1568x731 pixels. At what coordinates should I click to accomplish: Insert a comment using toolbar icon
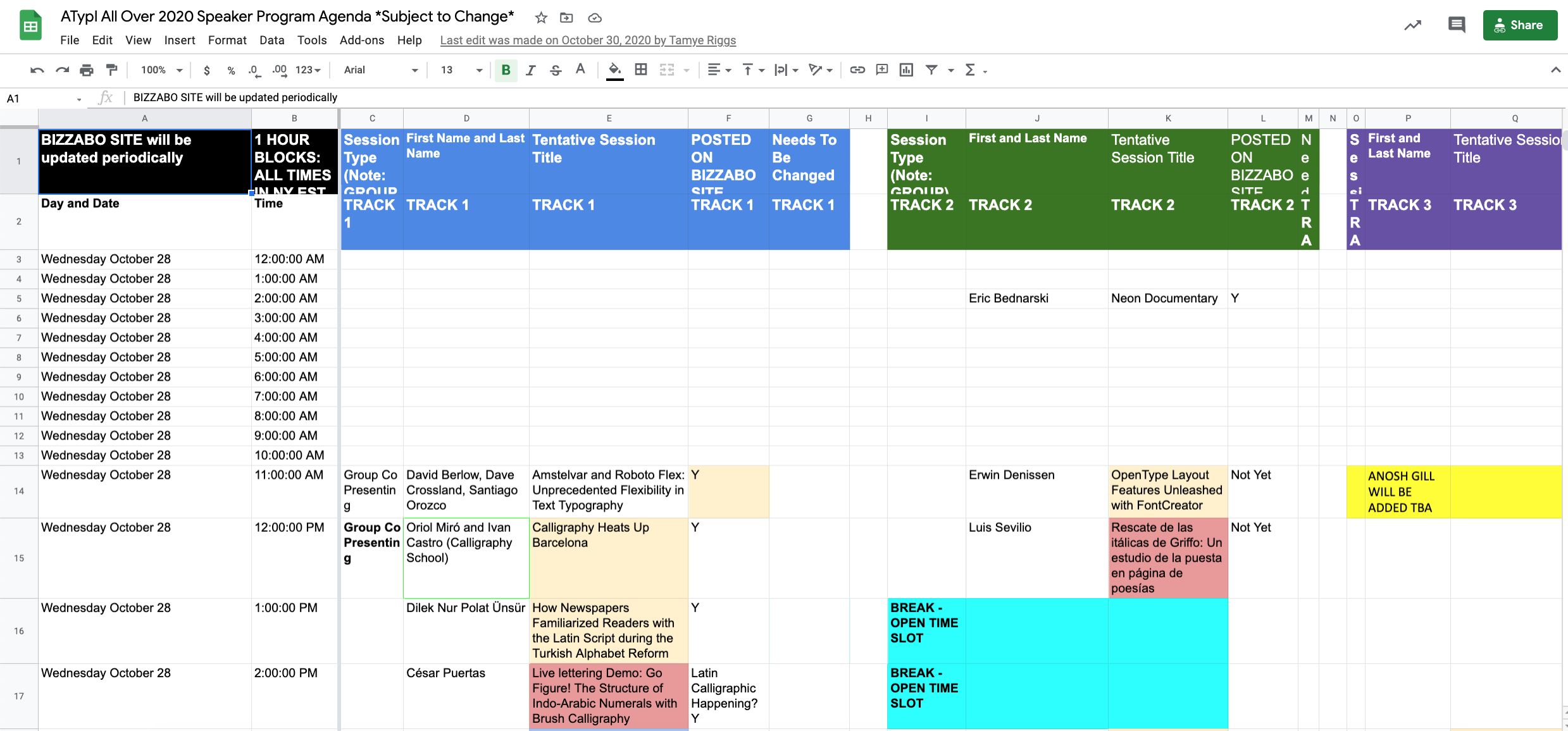pyautogui.click(x=881, y=70)
